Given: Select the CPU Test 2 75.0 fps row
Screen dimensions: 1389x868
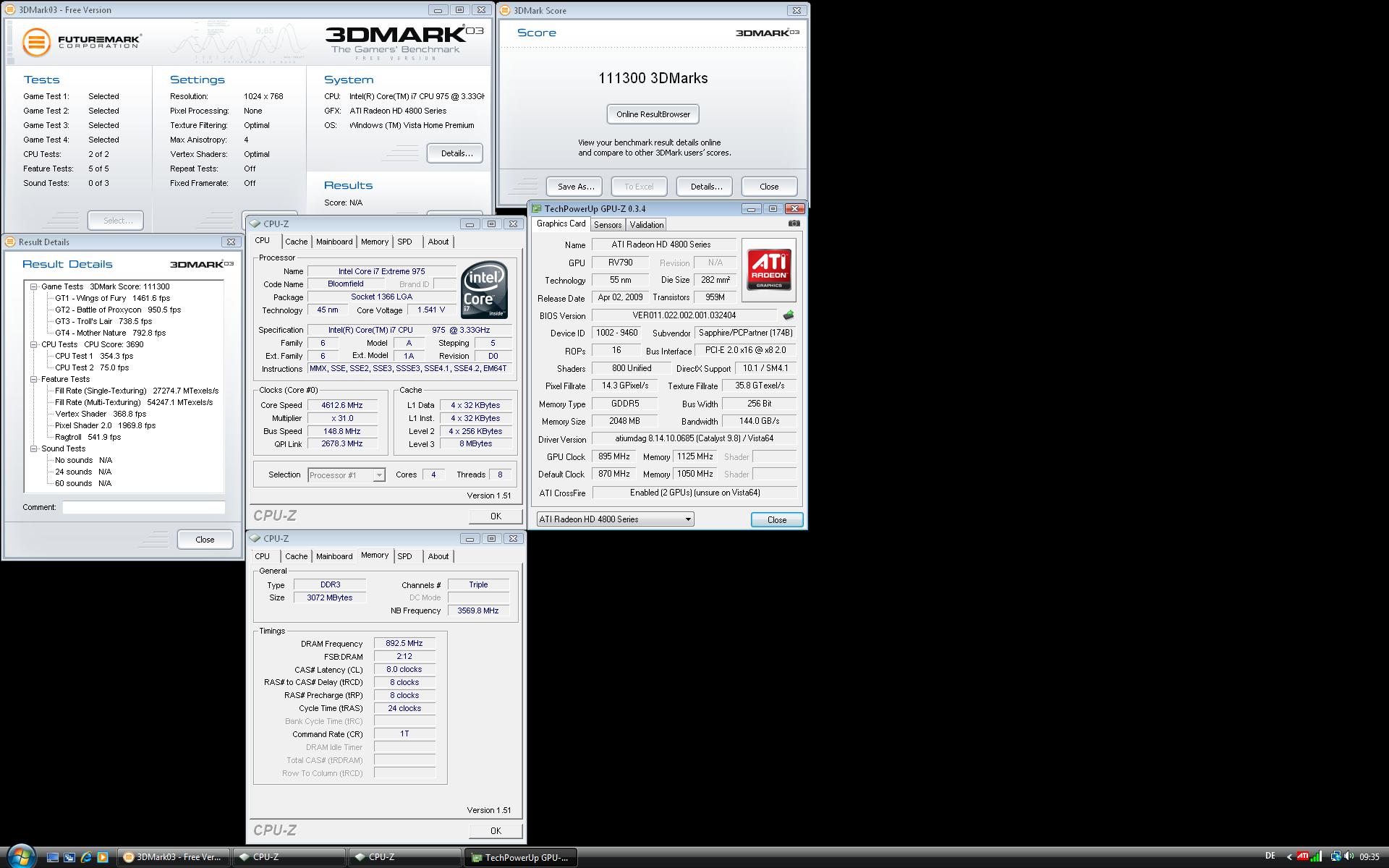Looking at the screenshot, I should click(92, 367).
